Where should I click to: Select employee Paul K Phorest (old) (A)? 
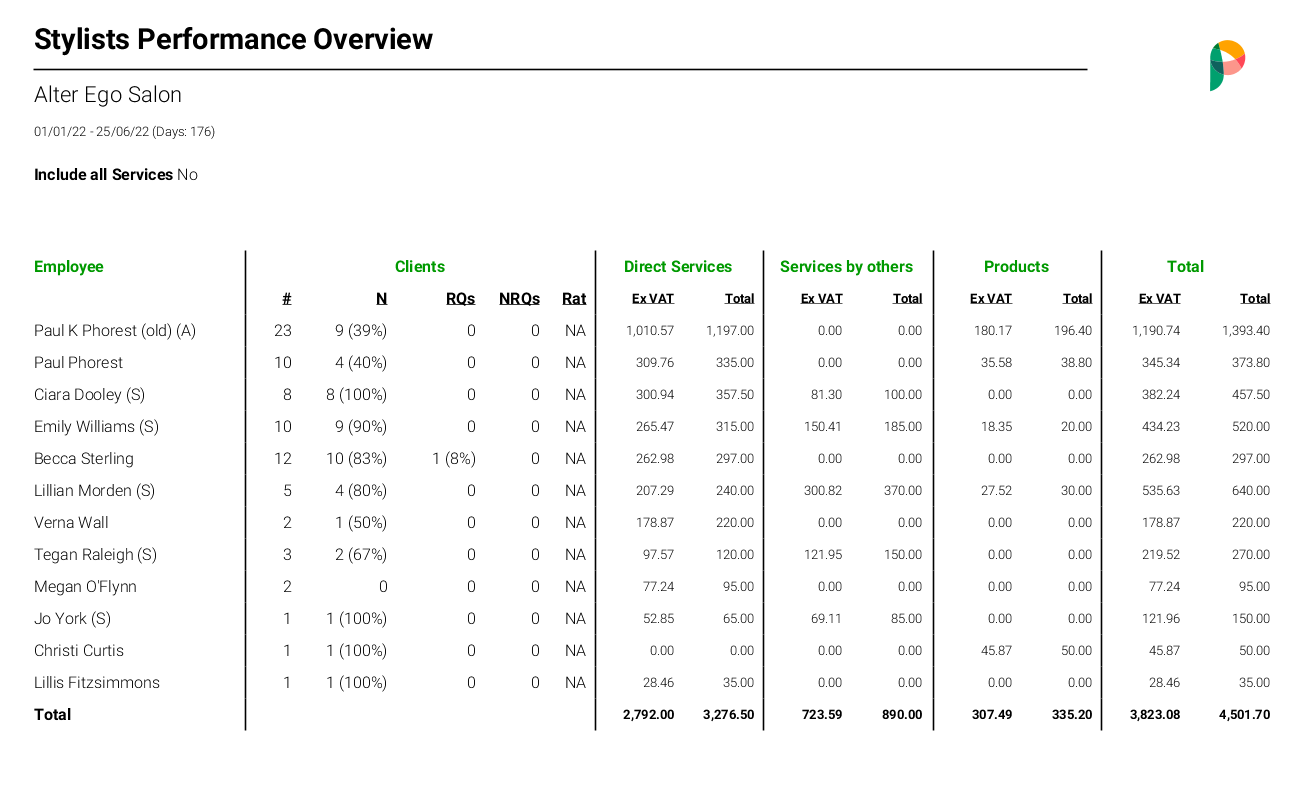pyautogui.click(x=115, y=331)
